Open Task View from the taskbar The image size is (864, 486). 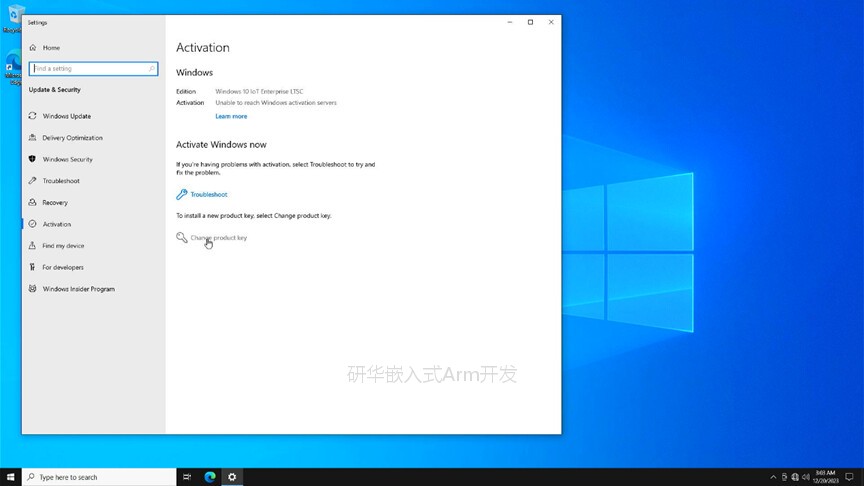pos(187,477)
